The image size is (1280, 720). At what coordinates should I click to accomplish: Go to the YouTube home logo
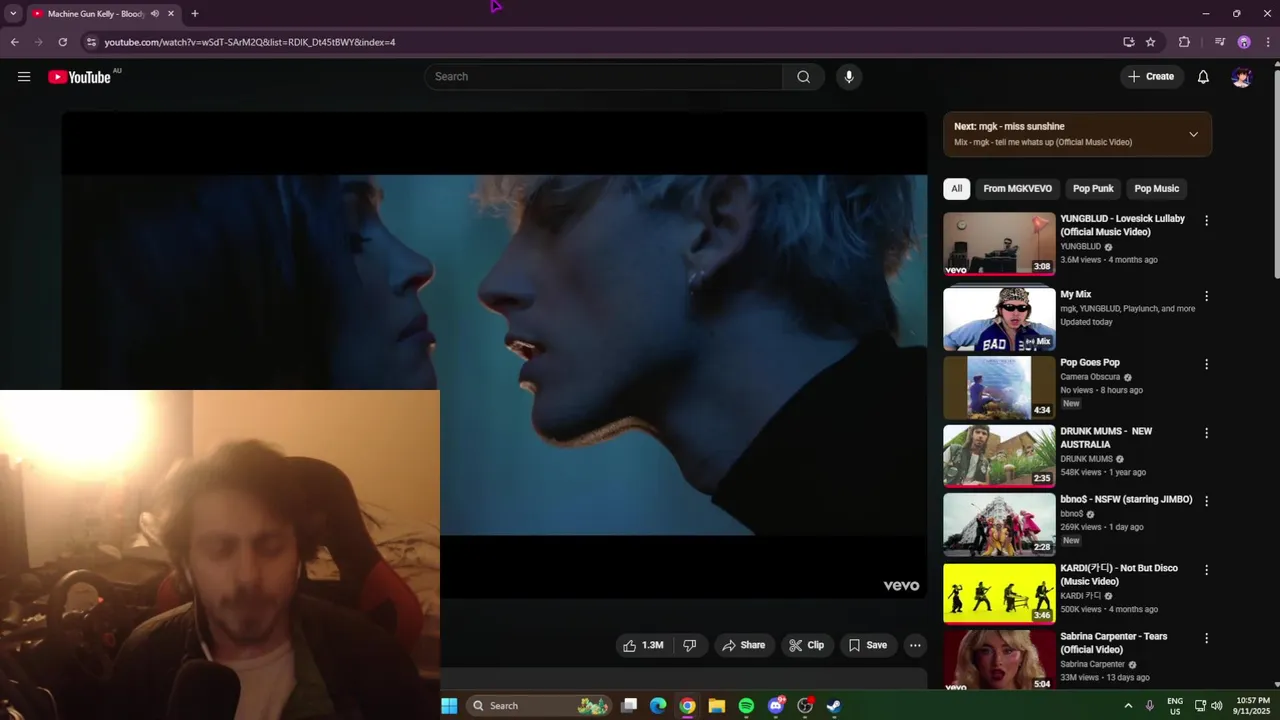(x=79, y=77)
